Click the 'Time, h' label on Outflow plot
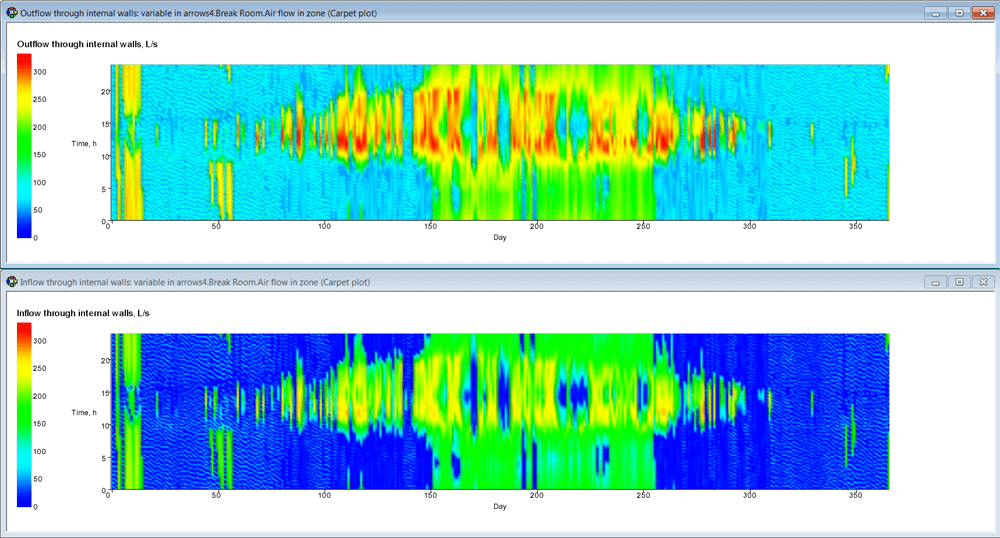This screenshot has width=1000, height=538. [84, 144]
